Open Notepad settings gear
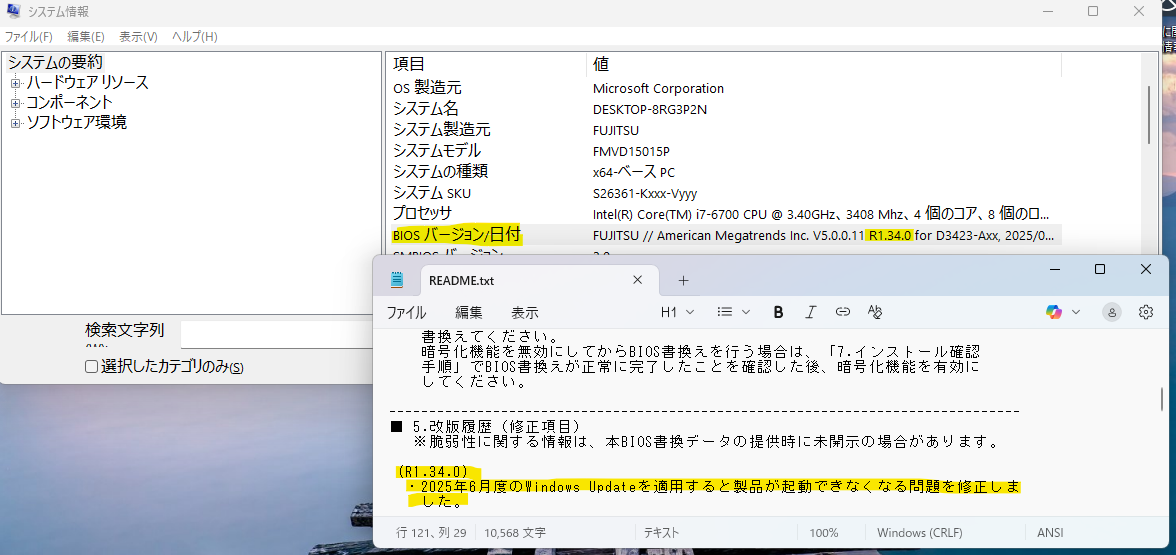Viewport: 1176px width, 555px height. point(1146,312)
